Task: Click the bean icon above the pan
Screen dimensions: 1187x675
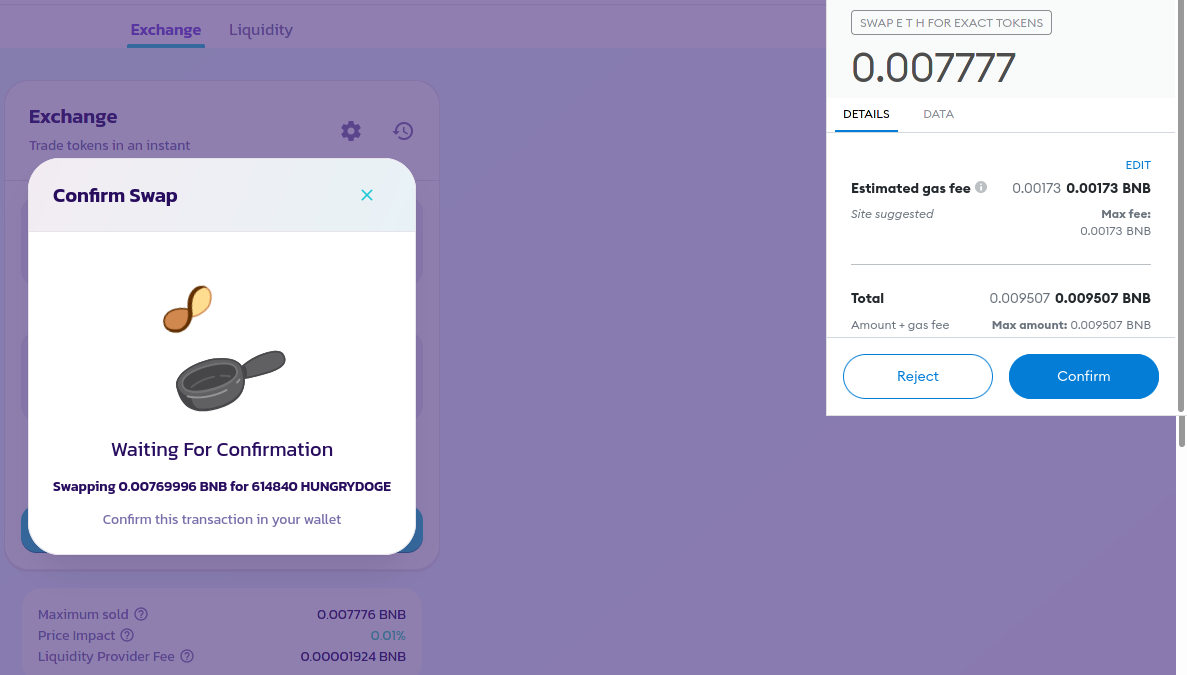Action: (188, 309)
